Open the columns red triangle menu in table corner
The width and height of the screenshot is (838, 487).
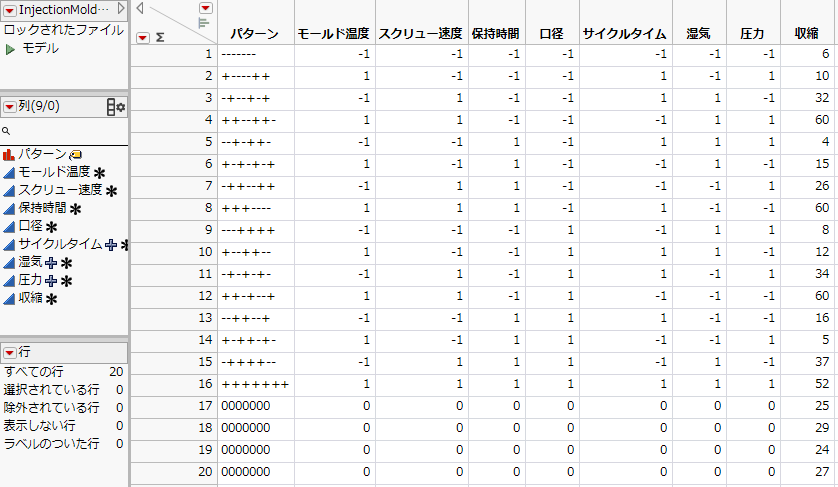(x=206, y=8)
